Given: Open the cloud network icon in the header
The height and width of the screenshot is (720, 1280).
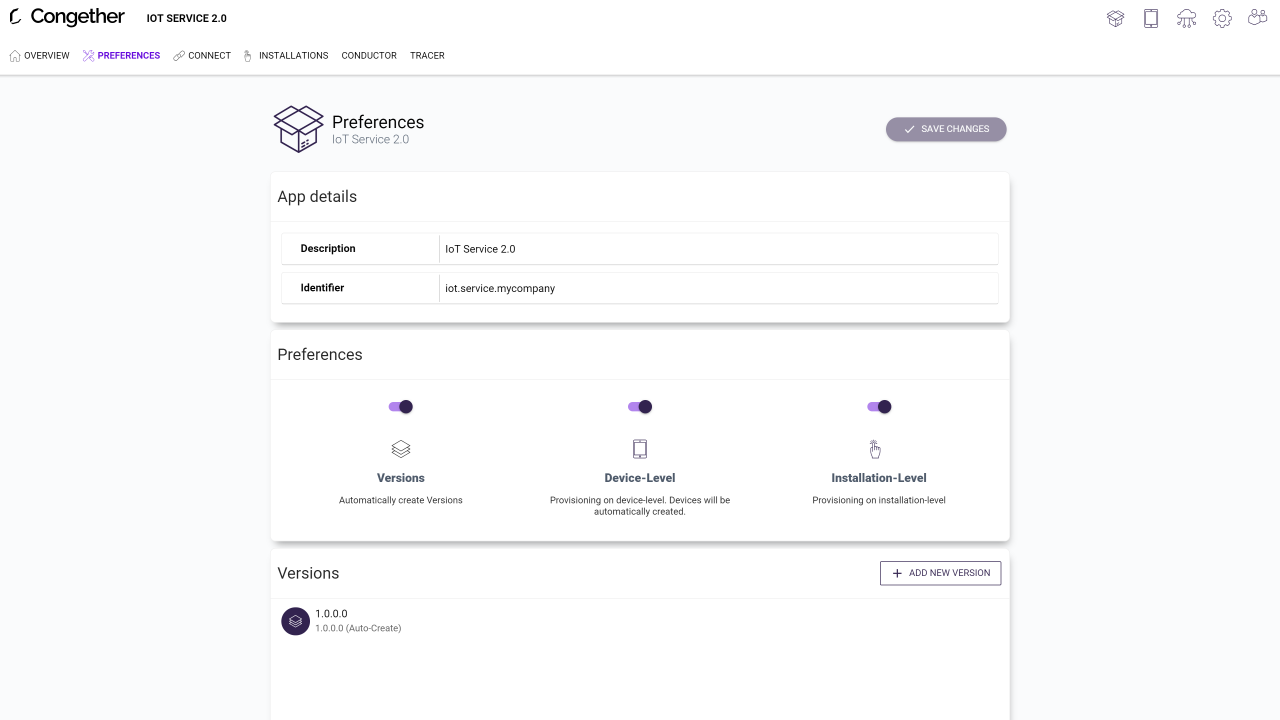Looking at the screenshot, I should pos(1186,18).
